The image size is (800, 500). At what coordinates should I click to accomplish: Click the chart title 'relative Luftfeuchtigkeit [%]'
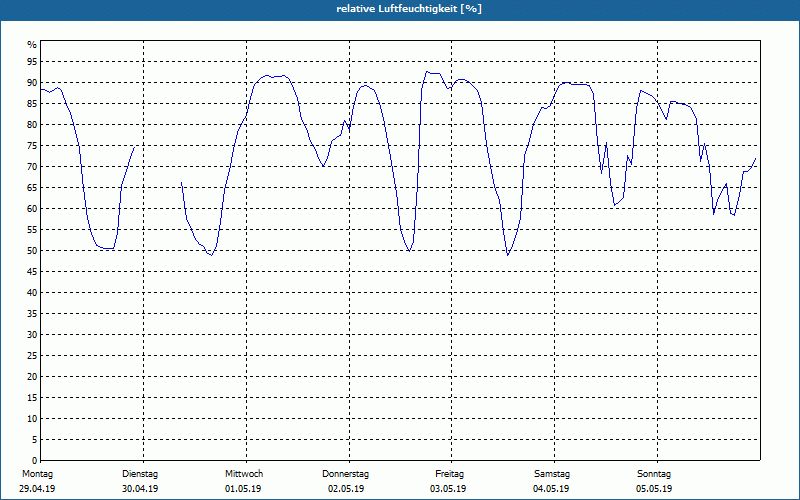[x=409, y=9]
